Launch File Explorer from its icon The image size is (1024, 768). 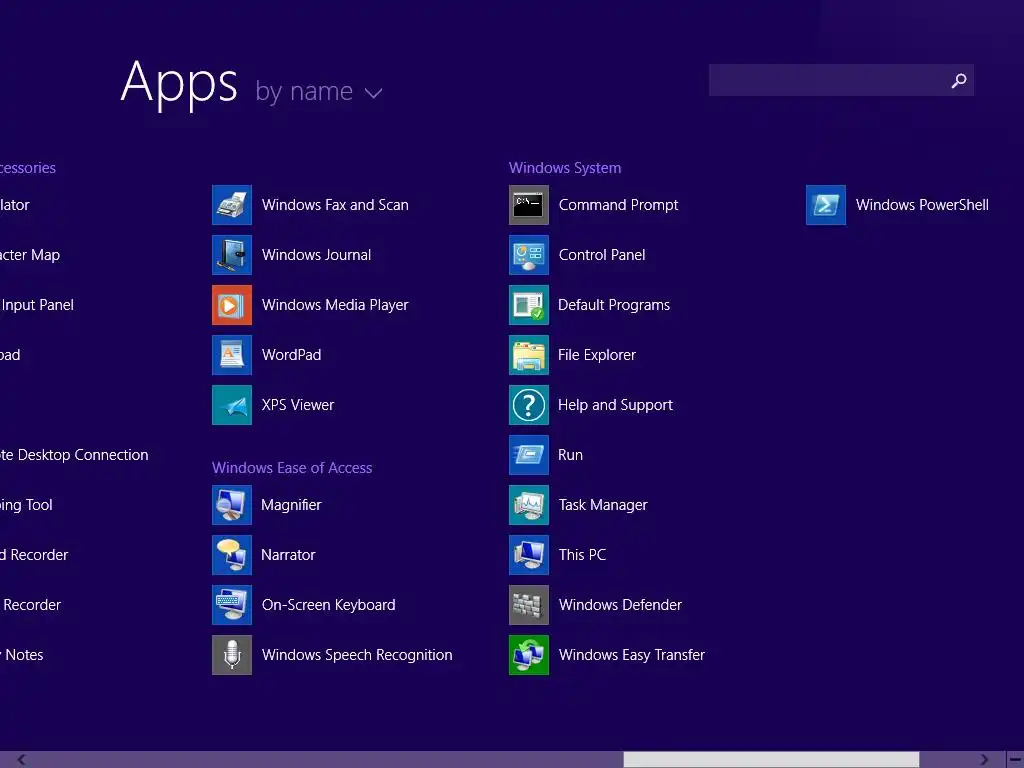point(529,355)
